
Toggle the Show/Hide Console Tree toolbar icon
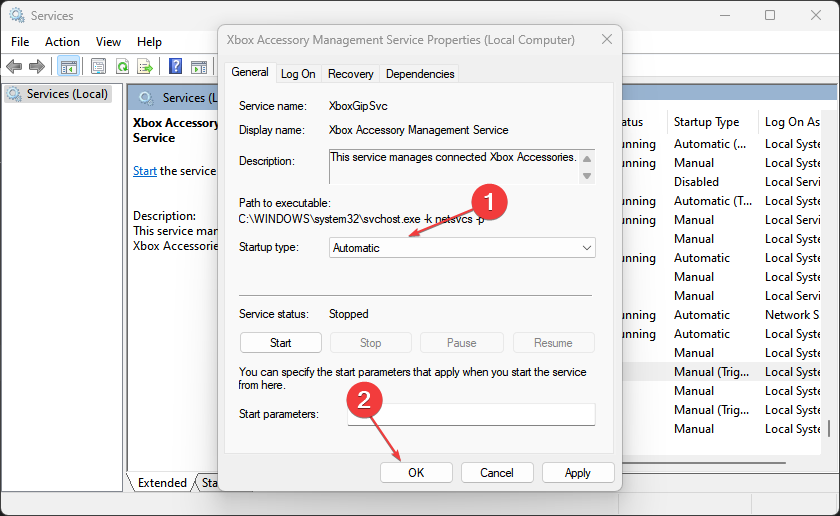tap(69, 67)
